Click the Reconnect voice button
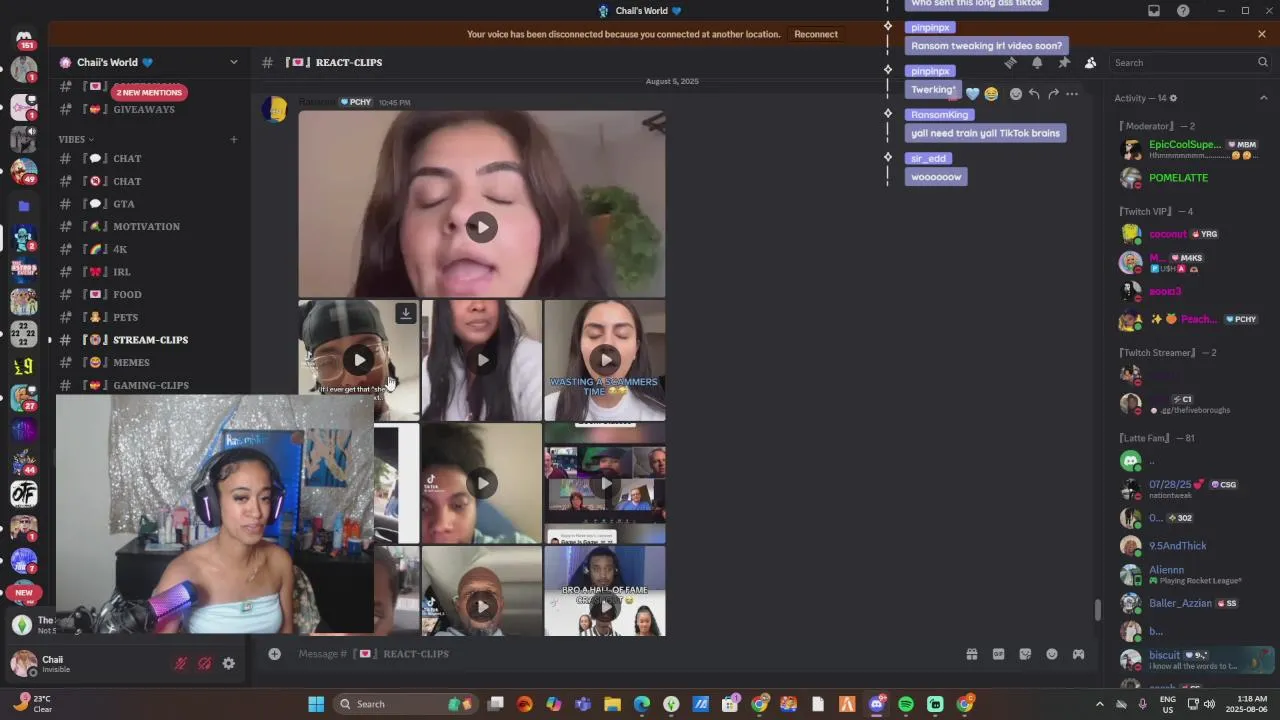 pos(816,34)
